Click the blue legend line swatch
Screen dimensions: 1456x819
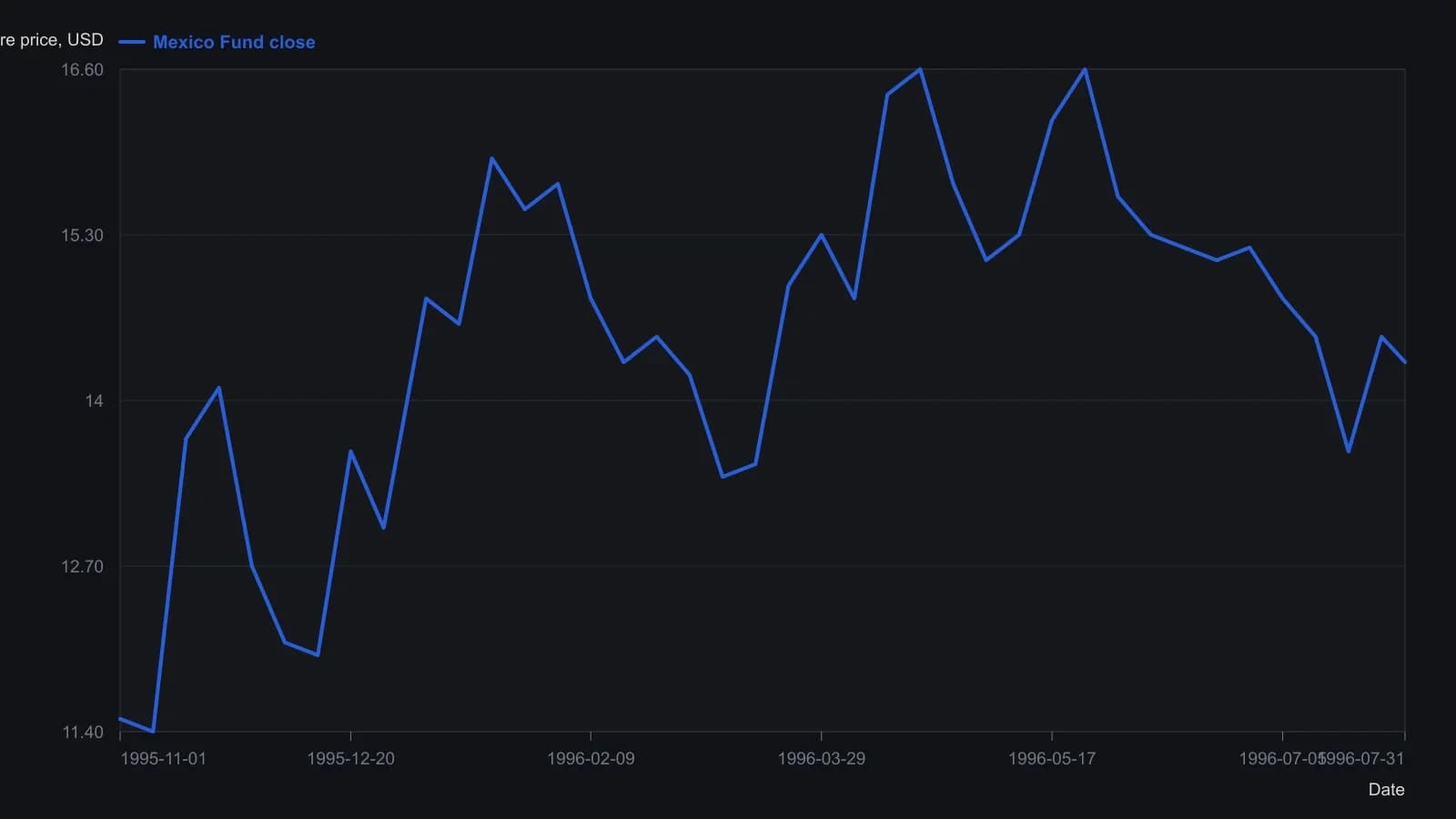pos(132,42)
